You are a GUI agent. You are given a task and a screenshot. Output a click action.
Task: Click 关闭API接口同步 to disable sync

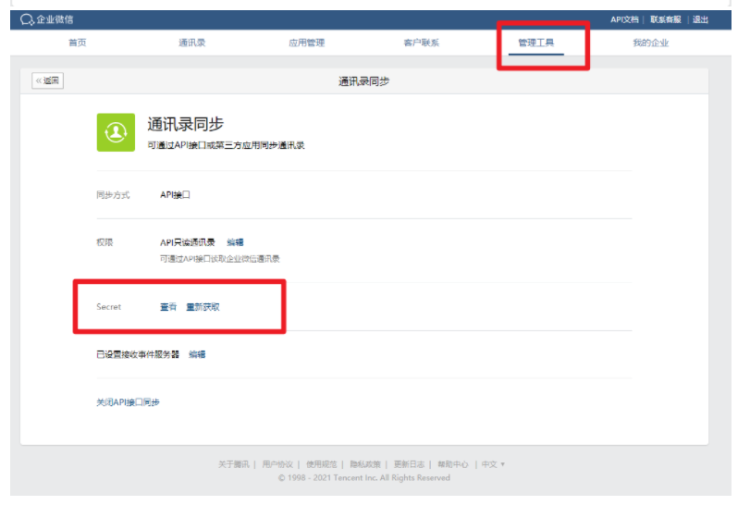click(x=127, y=402)
